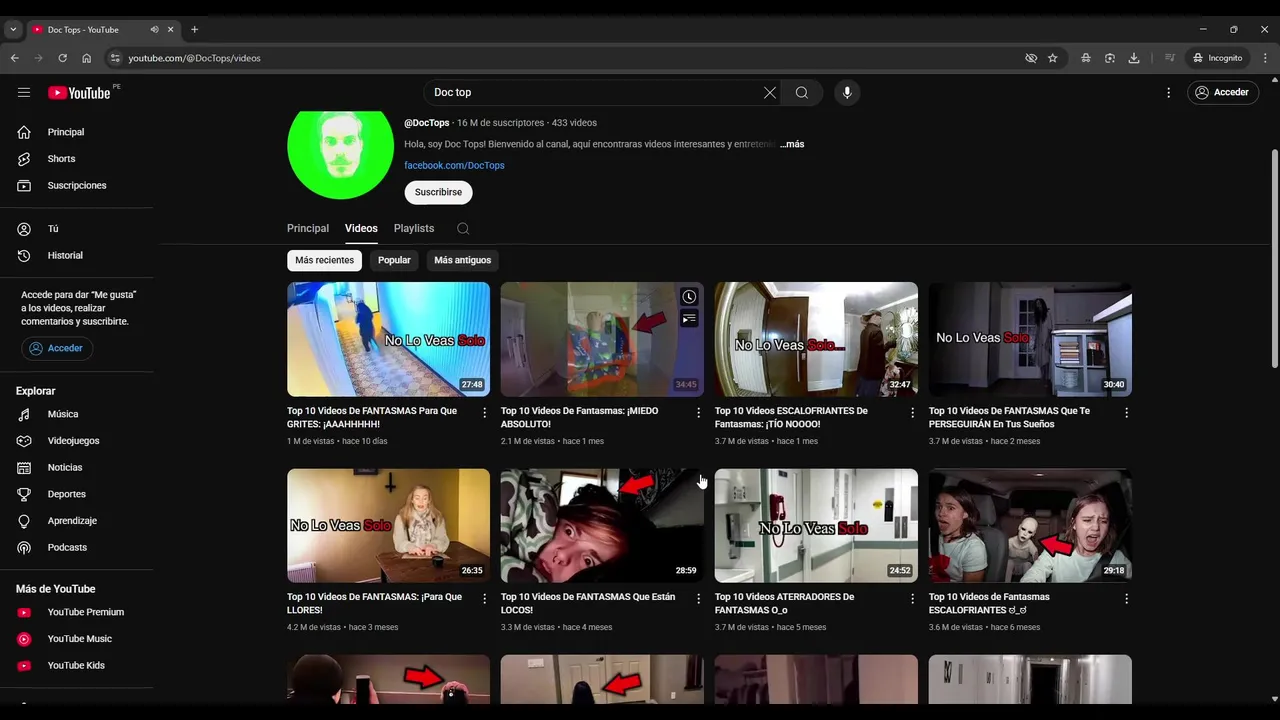Click the YouTube logo home link
The width and height of the screenshot is (1280, 720).
point(79,92)
